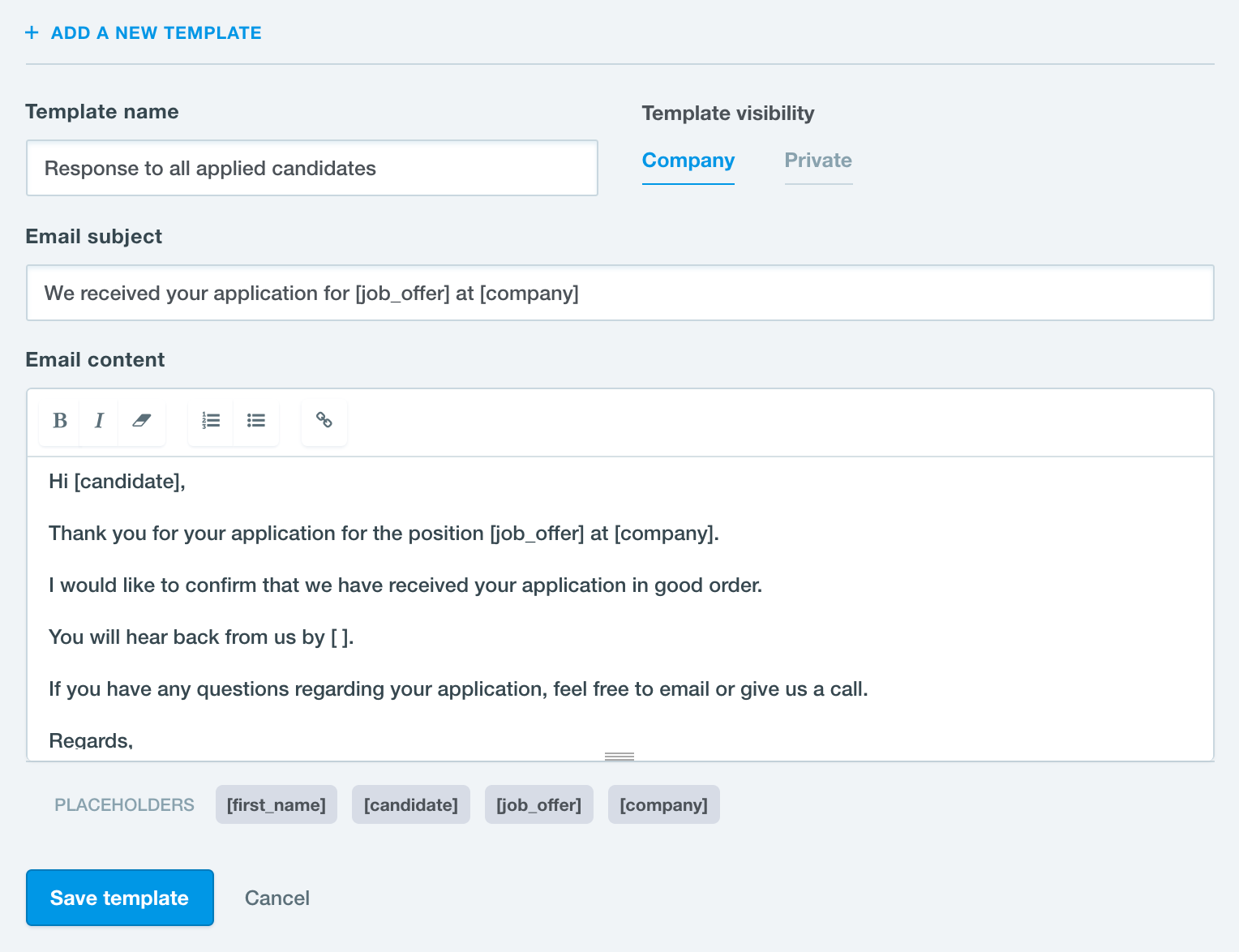The image size is (1239, 952).
Task: Add the [job_offer] placeholder chip
Action: point(539,805)
